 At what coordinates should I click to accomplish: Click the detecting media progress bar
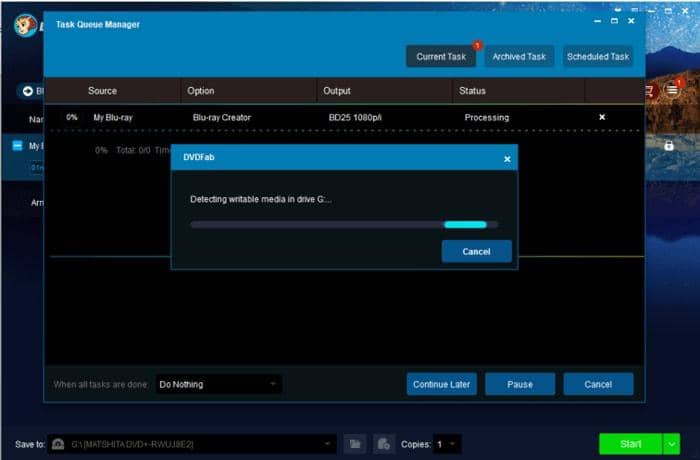click(x=344, y=225)
